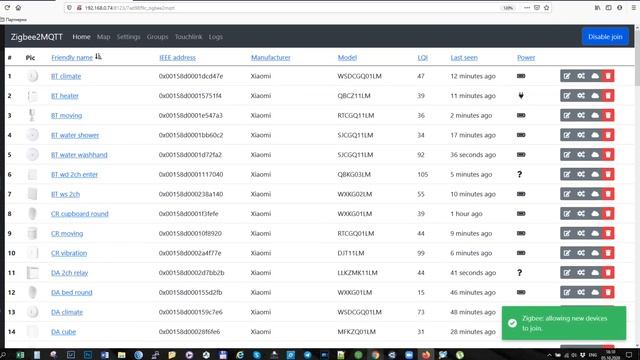The height and width of the screenshot is (360, 640).
Task: Click the IEEE address 0x00158d0001117040
Action: [x=191, y=175]
